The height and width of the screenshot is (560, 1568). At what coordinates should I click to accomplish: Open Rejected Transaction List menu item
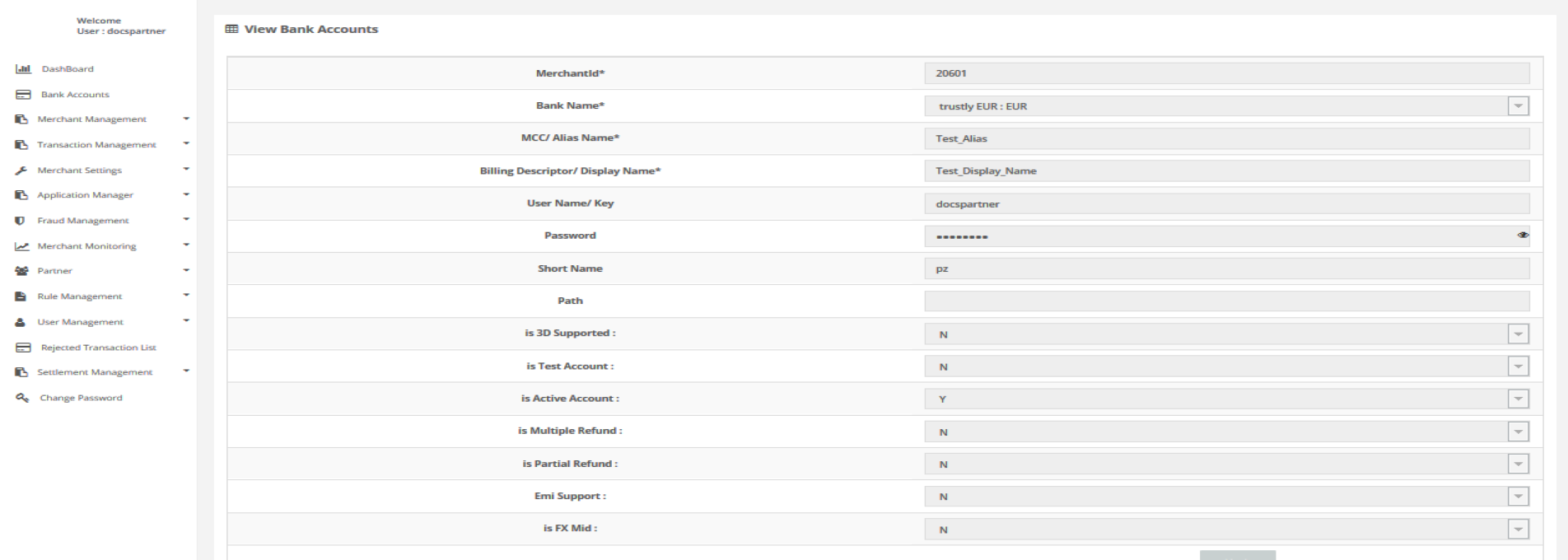98,348
